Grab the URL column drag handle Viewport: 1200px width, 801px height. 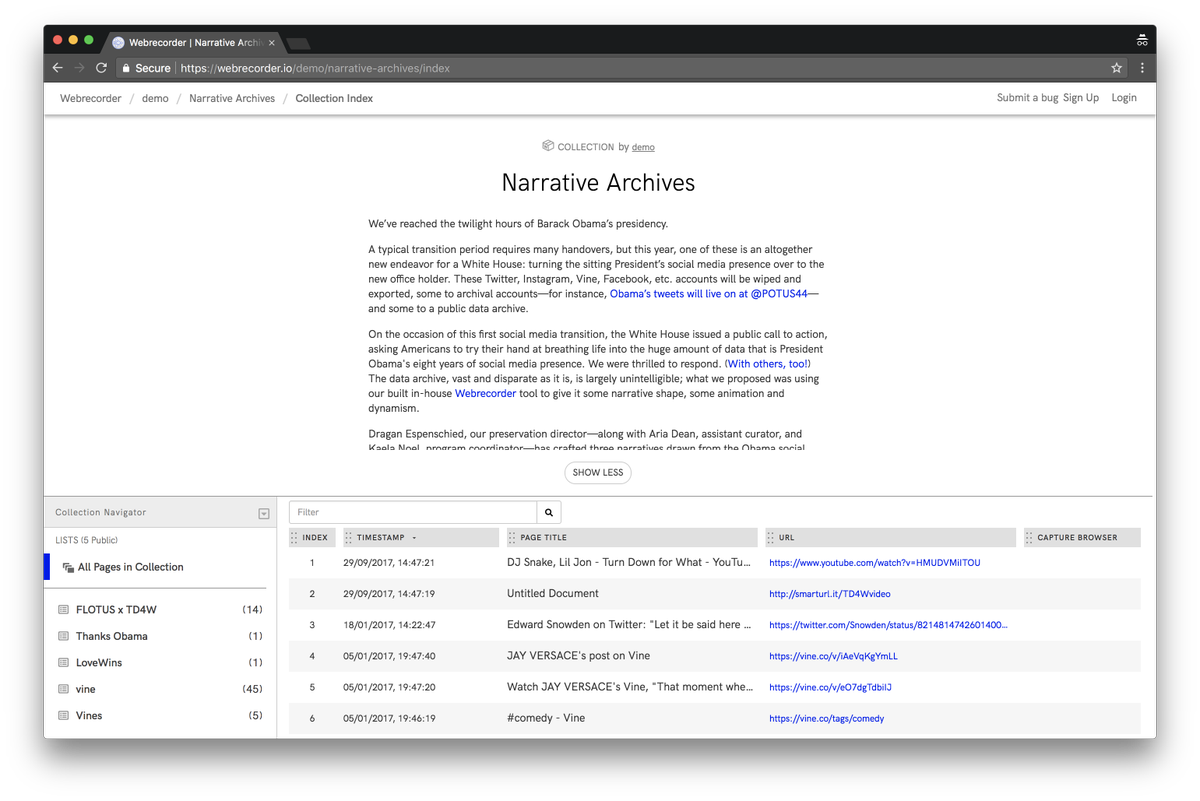[771, 537]
